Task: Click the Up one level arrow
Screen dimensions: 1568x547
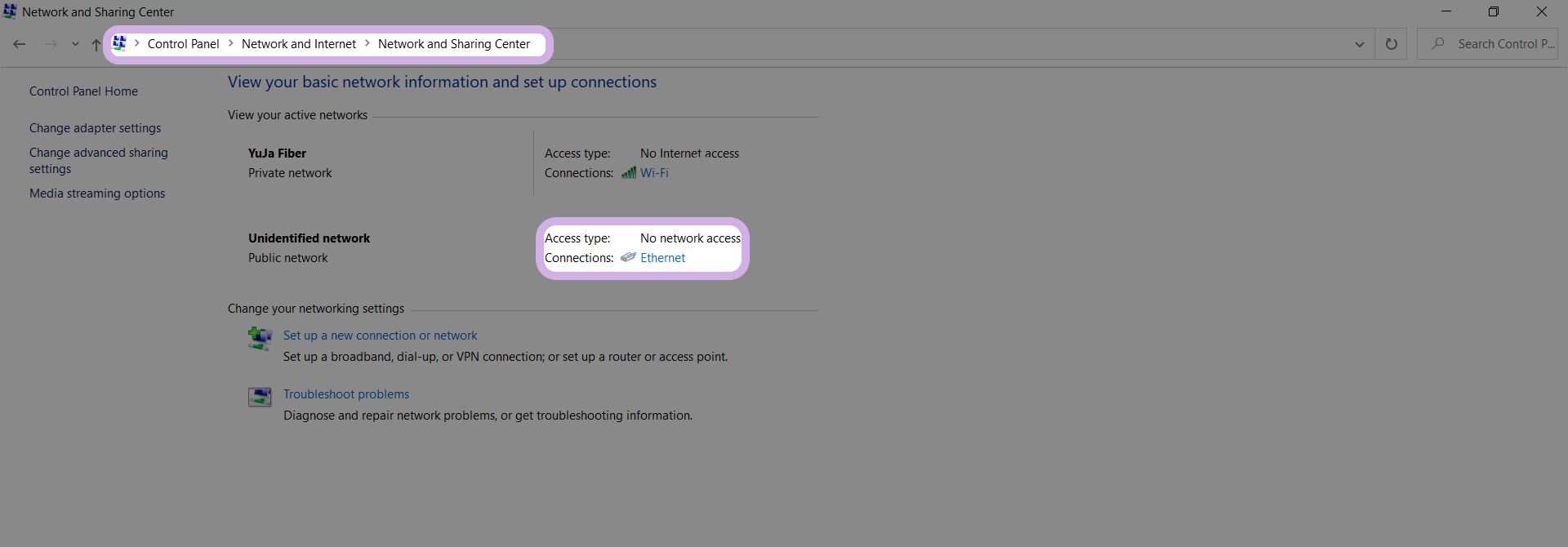Action: click(96, 44)
